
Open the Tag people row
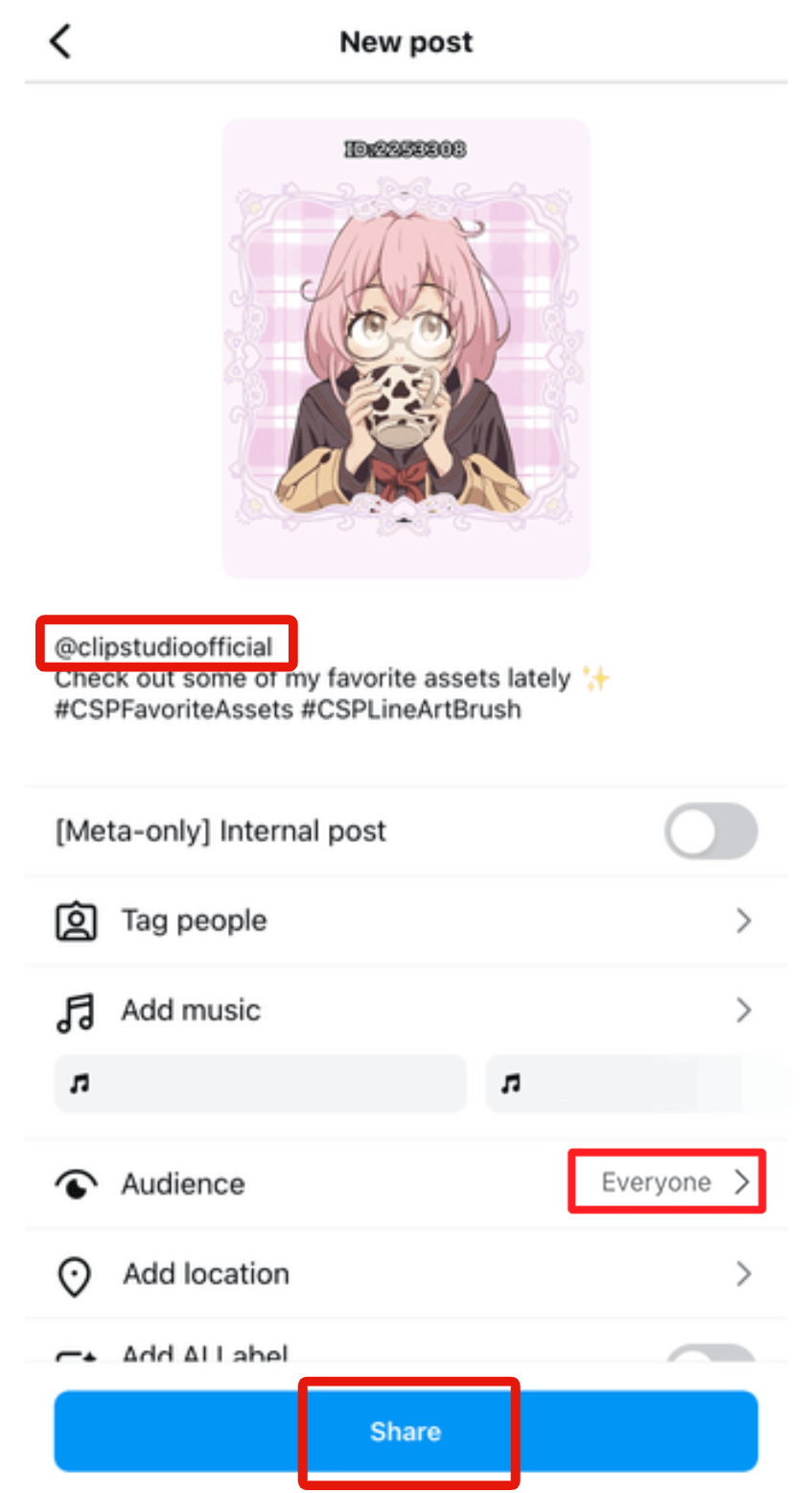tap(406, 921)
